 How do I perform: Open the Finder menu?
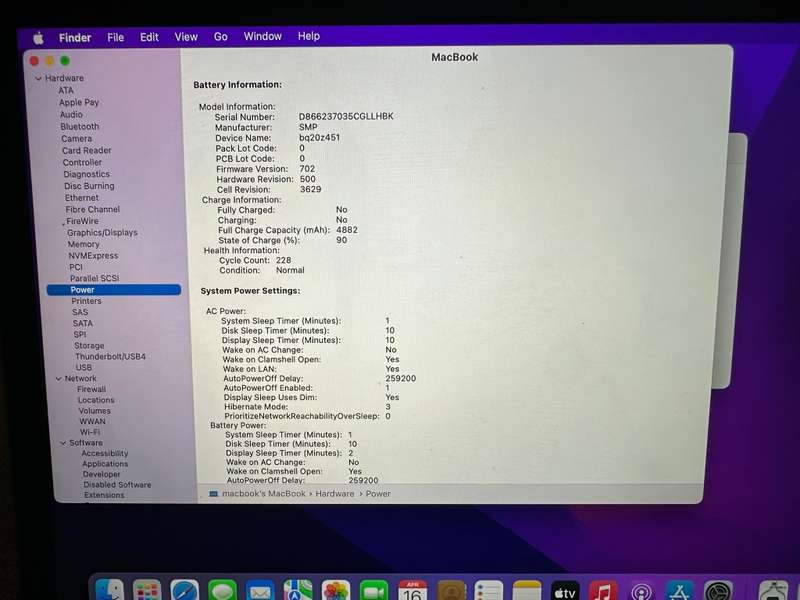coord(75,38)
